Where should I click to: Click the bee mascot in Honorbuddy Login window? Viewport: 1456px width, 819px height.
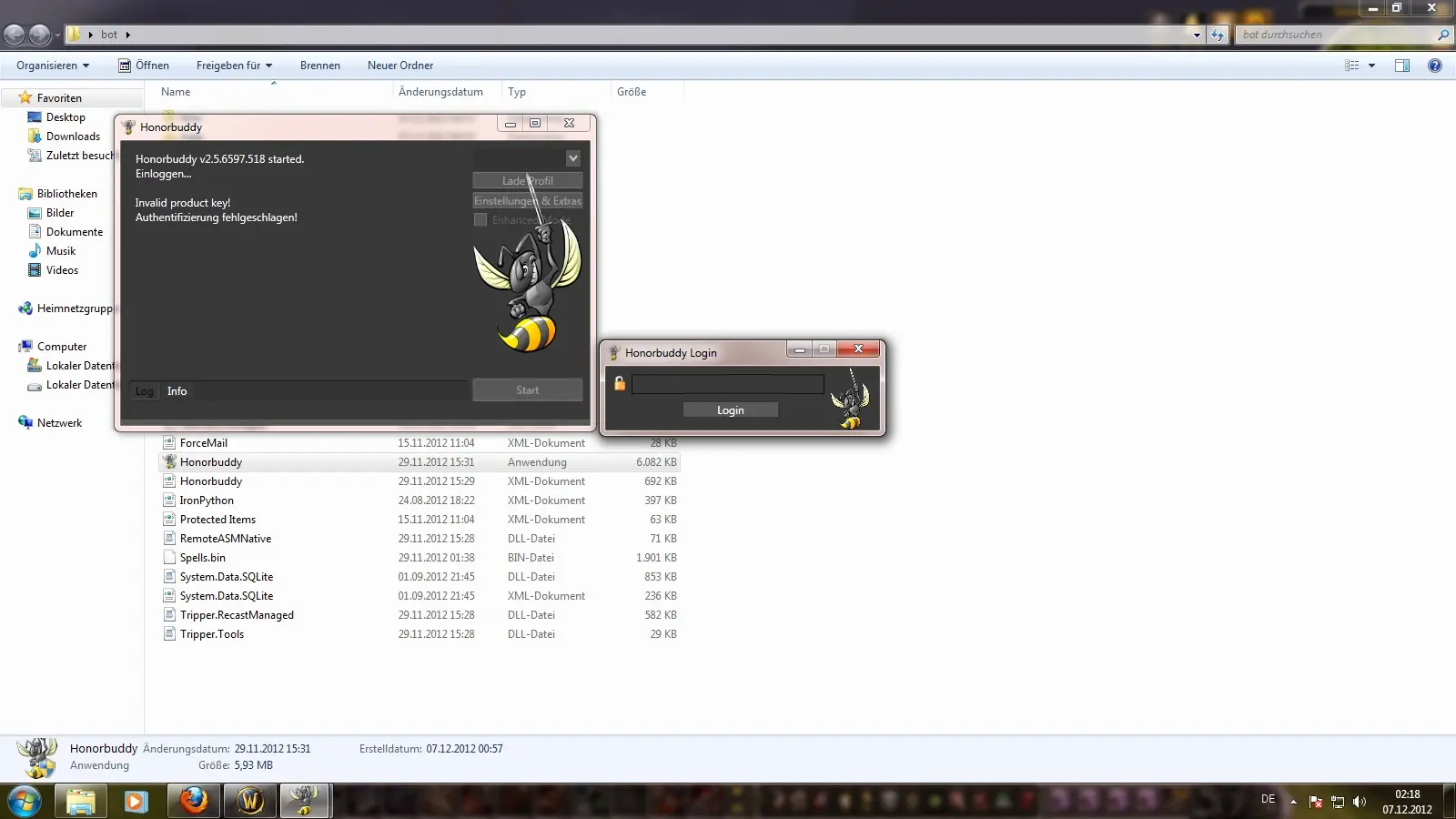tap(850, 399)
